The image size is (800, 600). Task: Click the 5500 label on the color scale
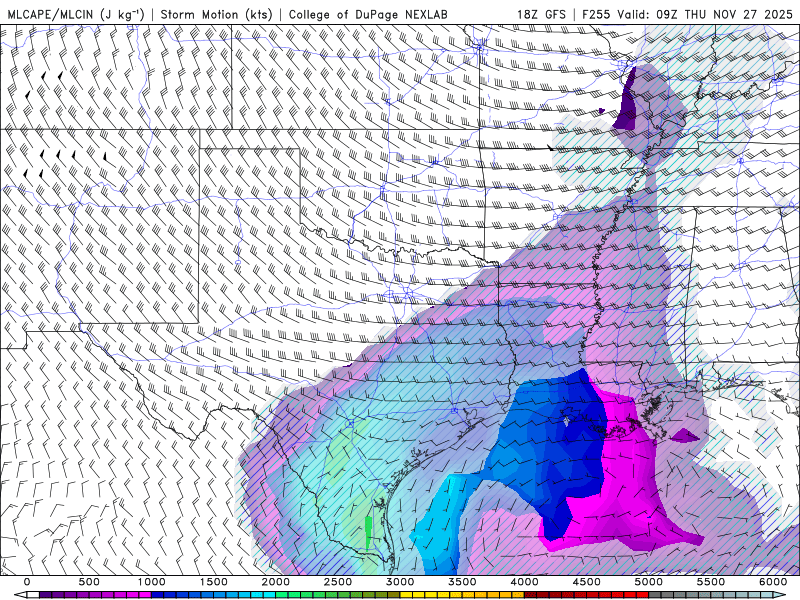click(x=711, y=582)
